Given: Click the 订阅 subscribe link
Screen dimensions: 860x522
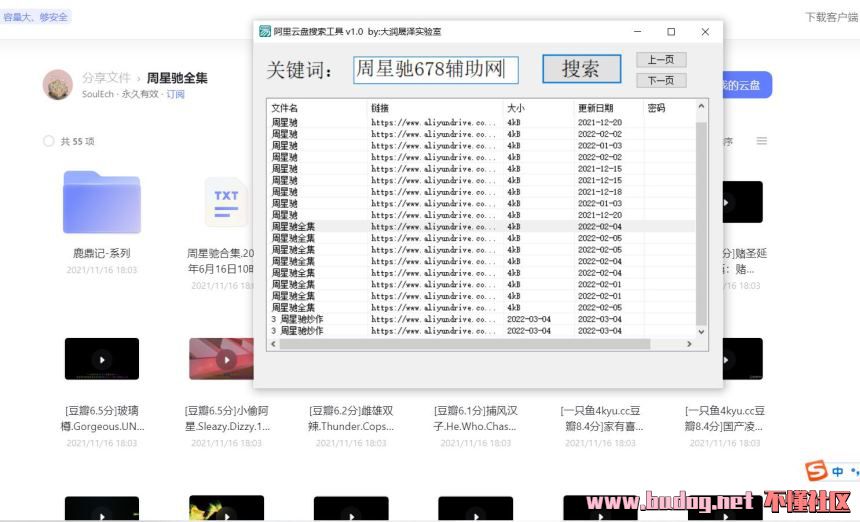Looking at the screenshot, I should (176, 94).
